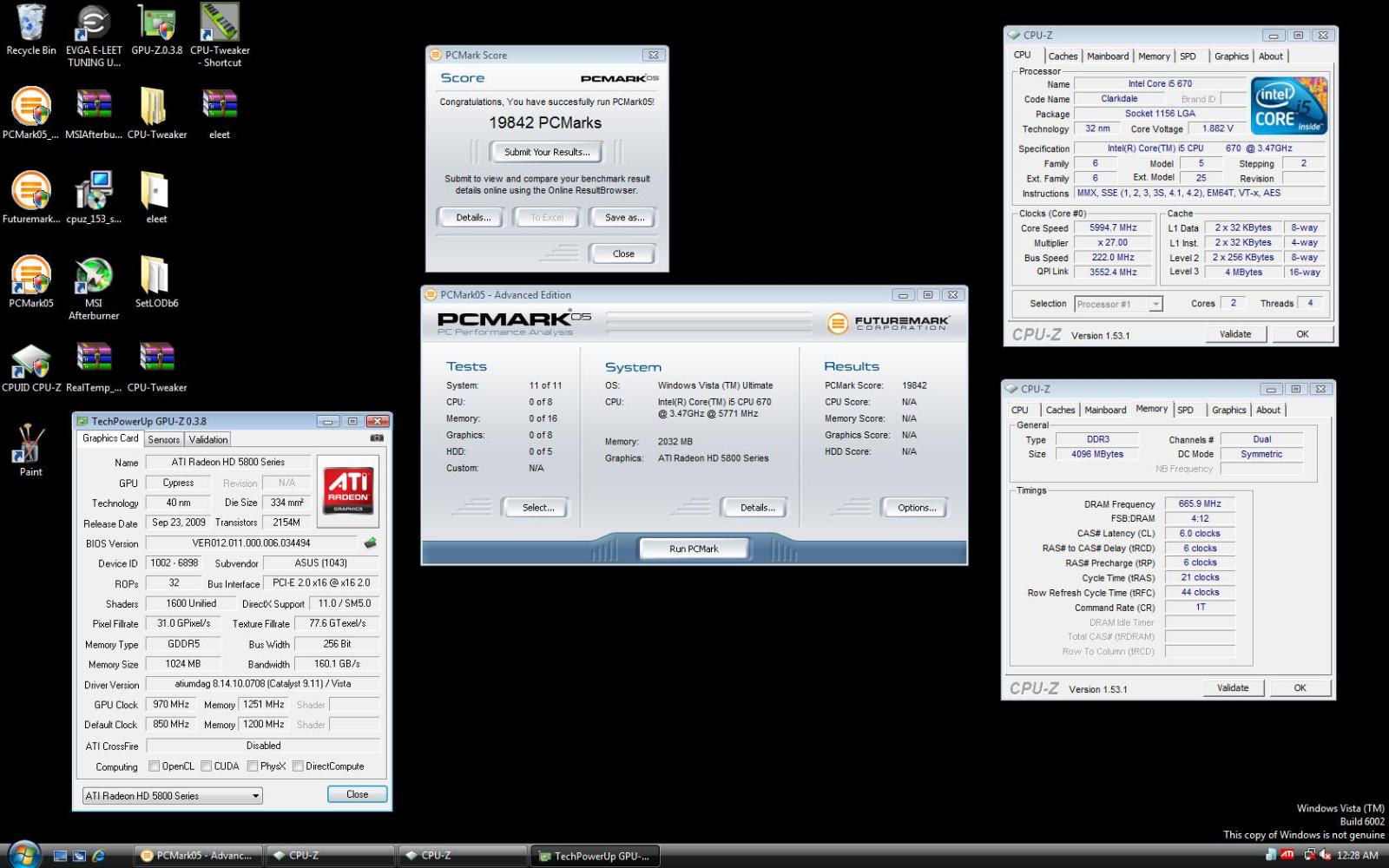This screenshot has width=1389, height=868.
Task: Click the Show Desktop quick launch icon
Action: point(60,855)
